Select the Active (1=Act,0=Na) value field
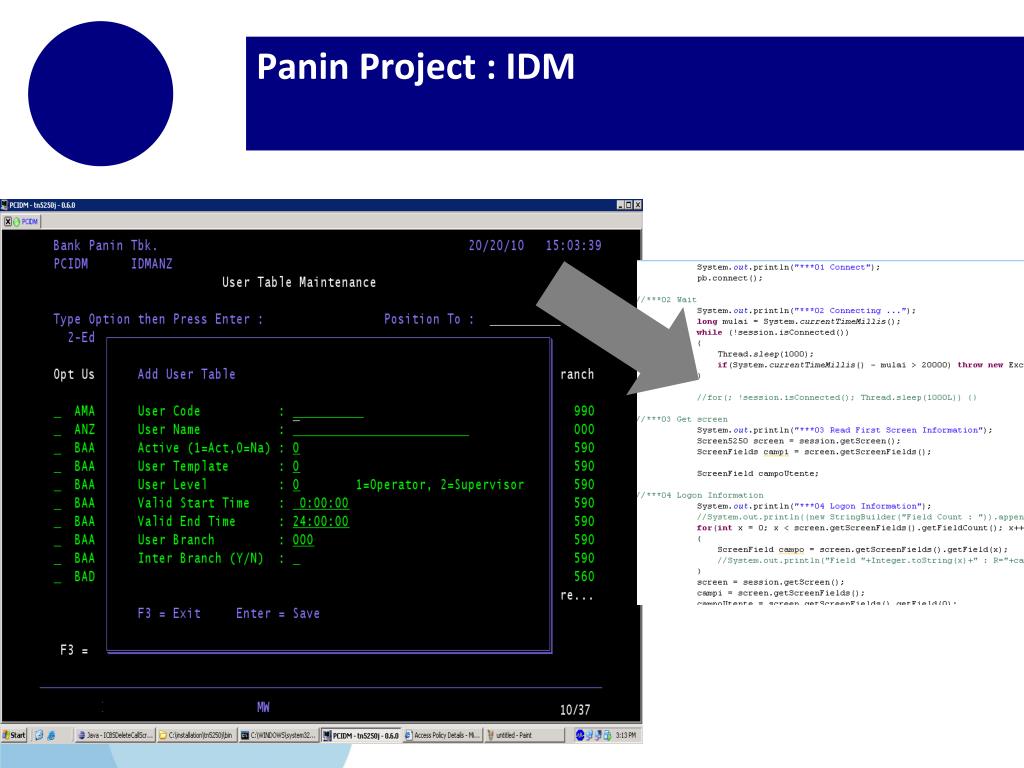 click(x=296, y=448)
